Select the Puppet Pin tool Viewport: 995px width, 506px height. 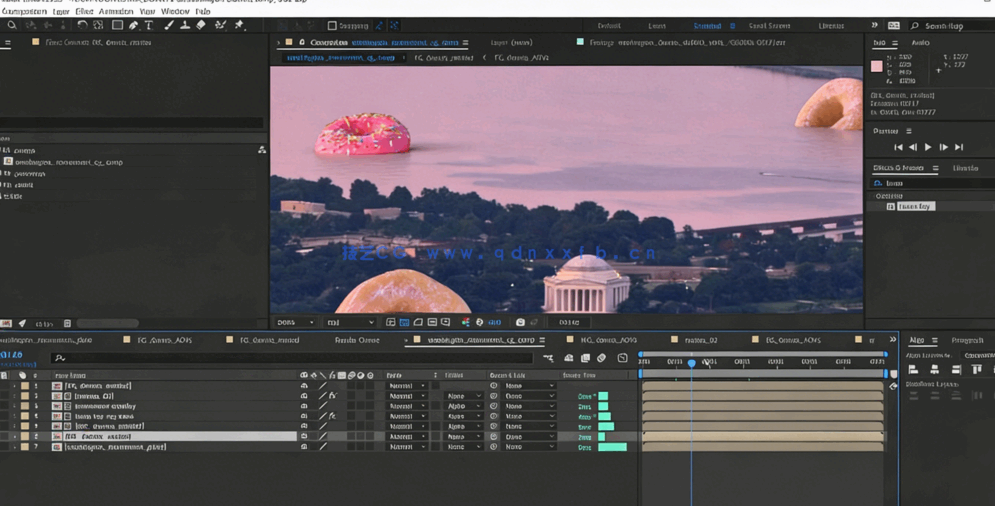[239, 25]
